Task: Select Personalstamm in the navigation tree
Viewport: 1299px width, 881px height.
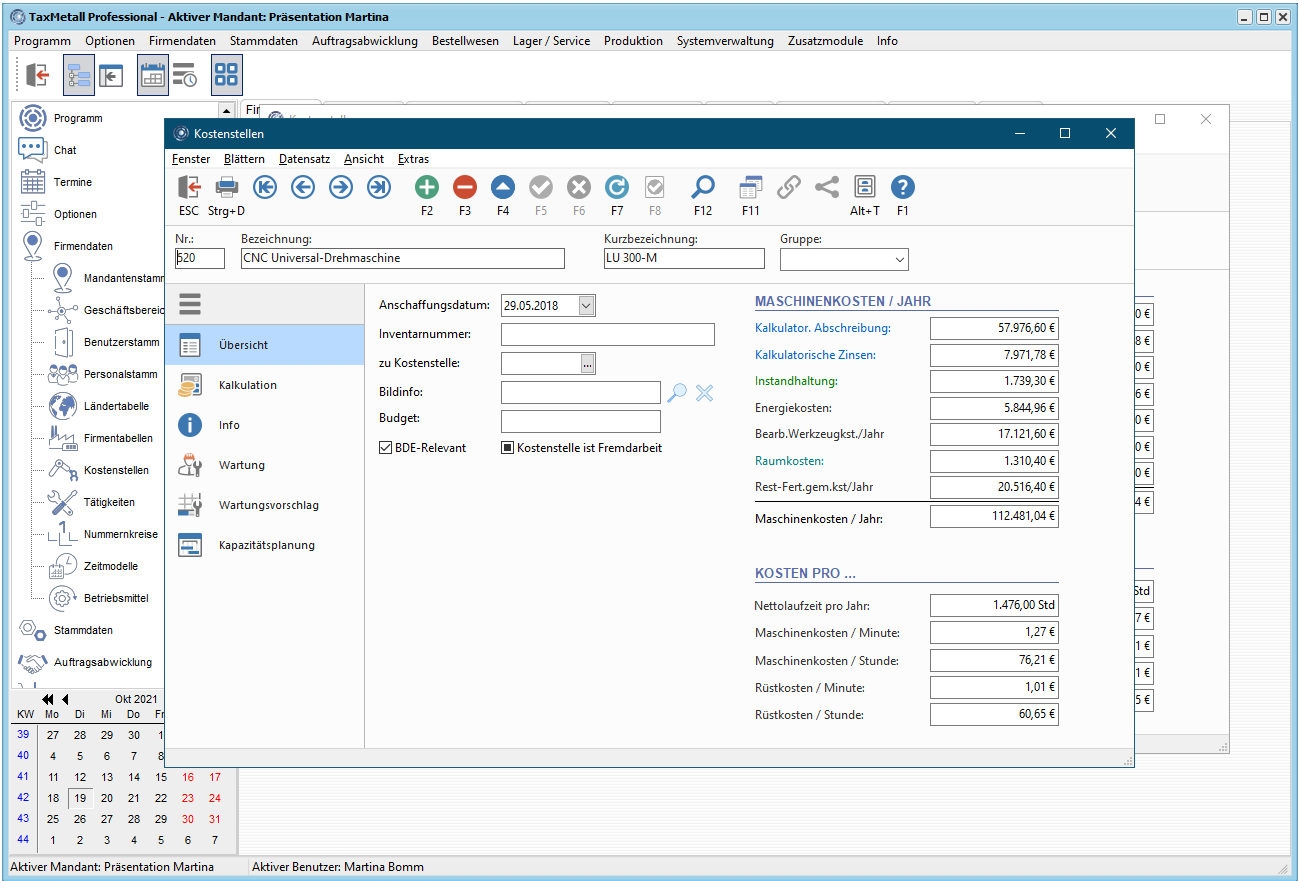Action: pos(120,374)
